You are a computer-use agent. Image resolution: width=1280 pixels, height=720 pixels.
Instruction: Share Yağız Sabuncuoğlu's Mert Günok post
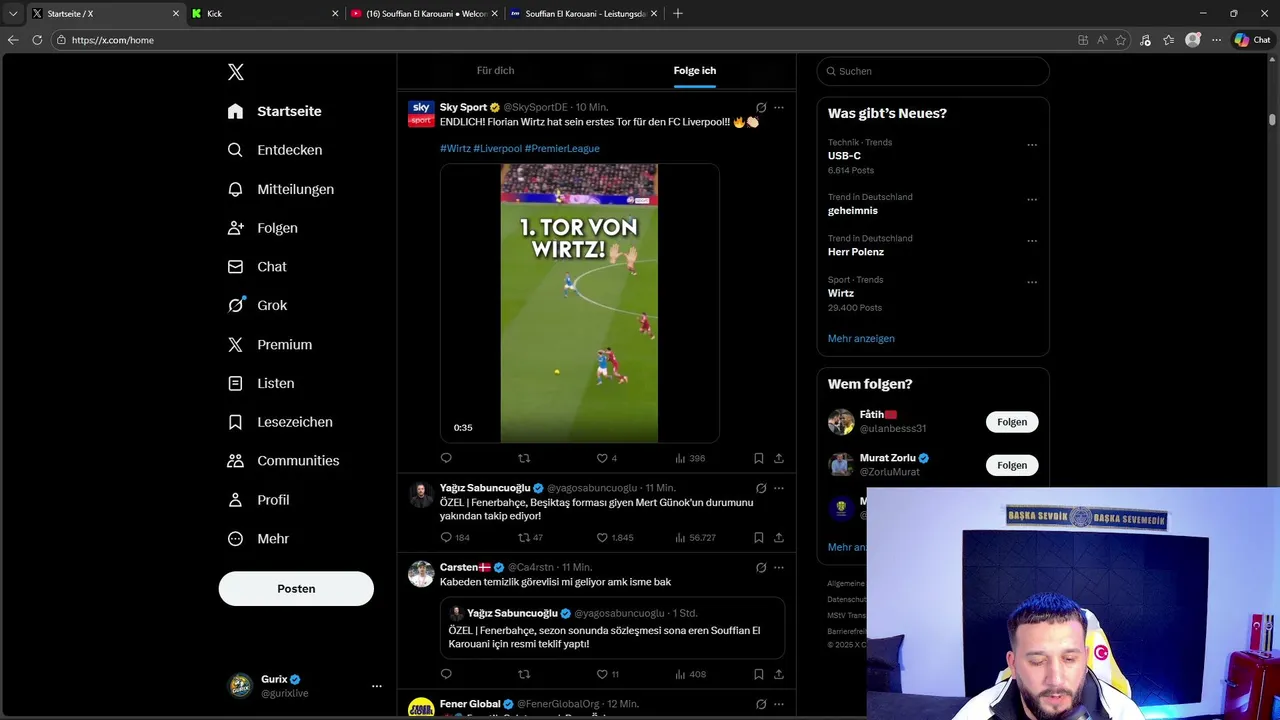[779, 537]
